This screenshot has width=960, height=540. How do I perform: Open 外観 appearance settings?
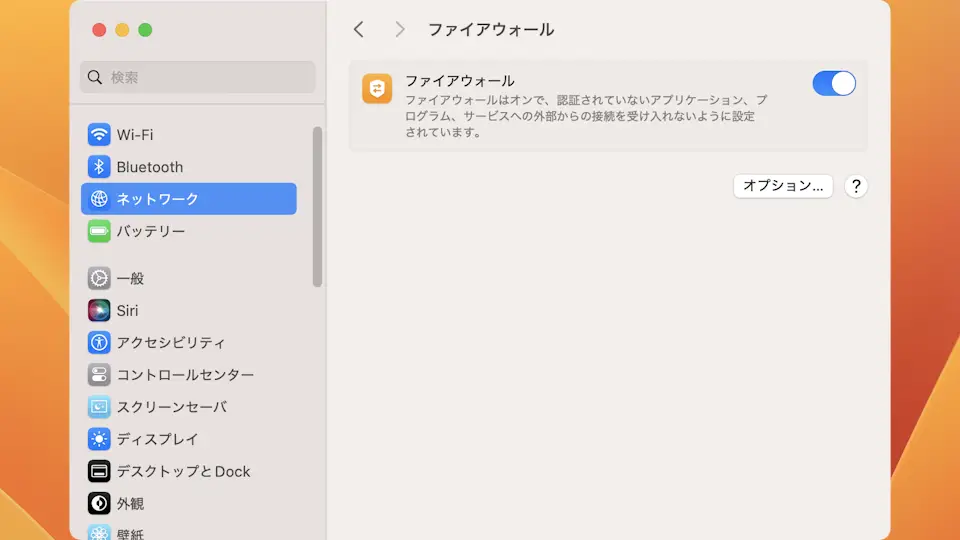(x=130, y=503)
